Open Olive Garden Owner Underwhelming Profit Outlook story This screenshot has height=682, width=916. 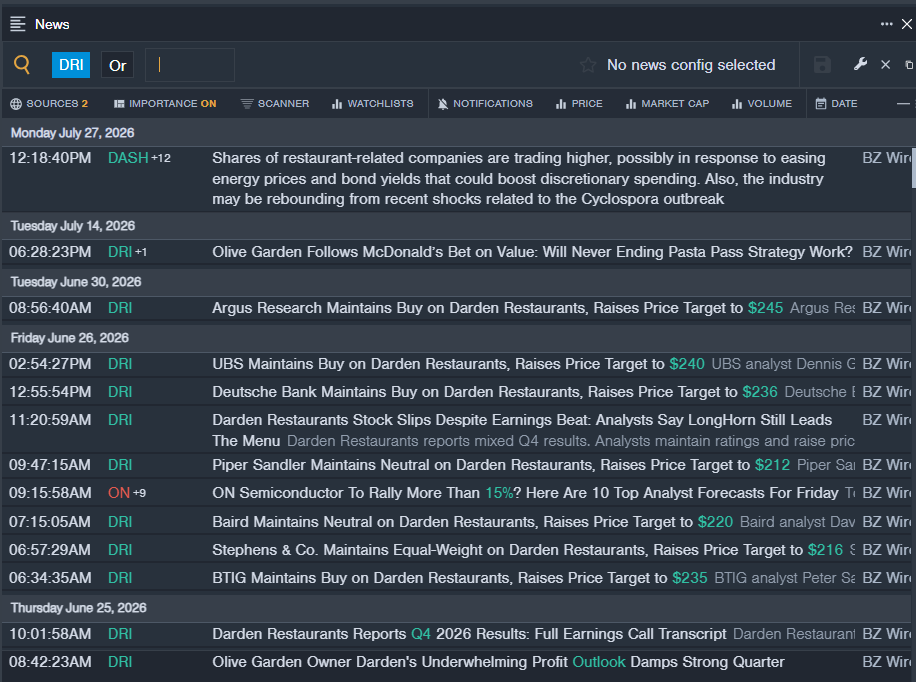(498, 662)
